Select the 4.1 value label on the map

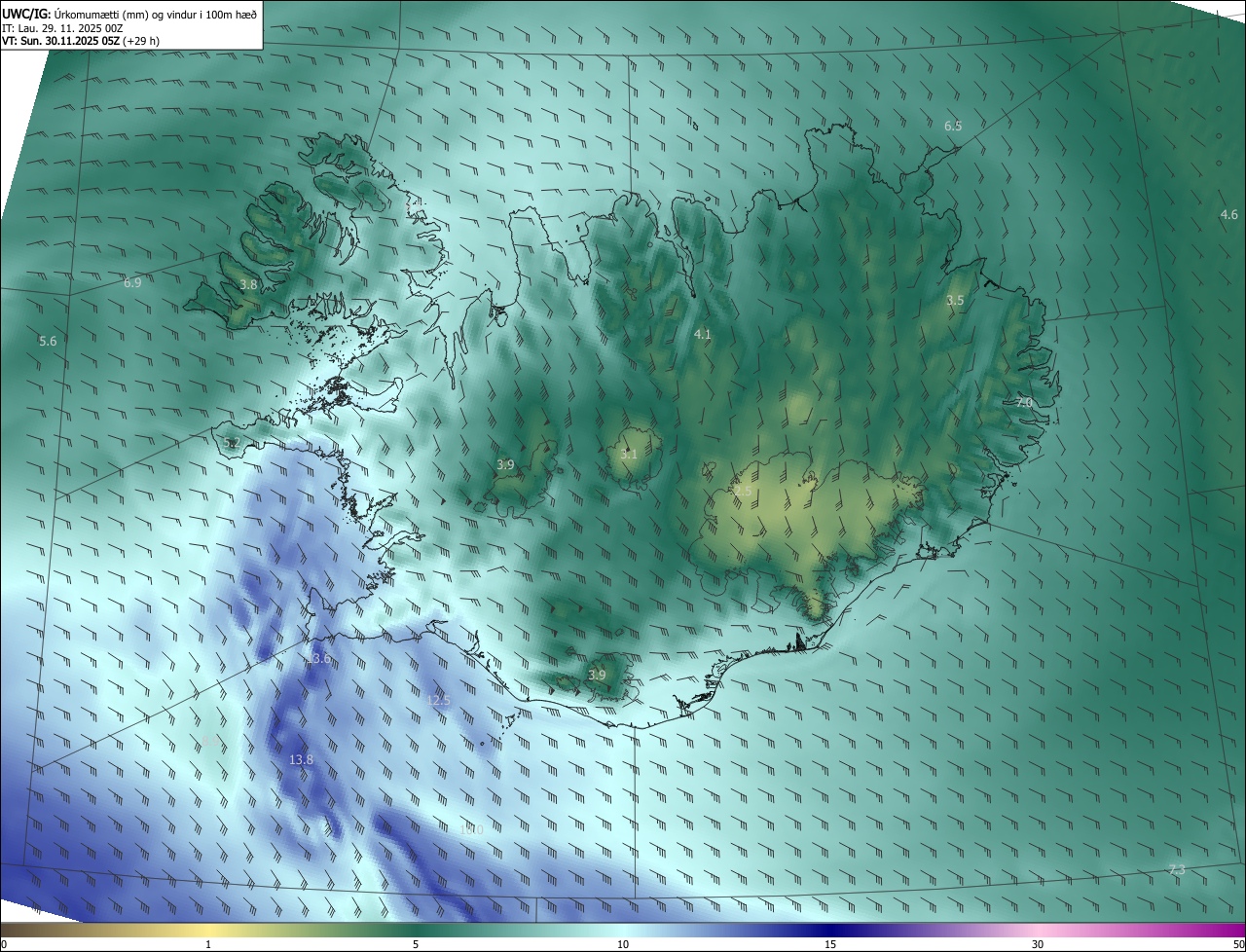tap(702, 335)
